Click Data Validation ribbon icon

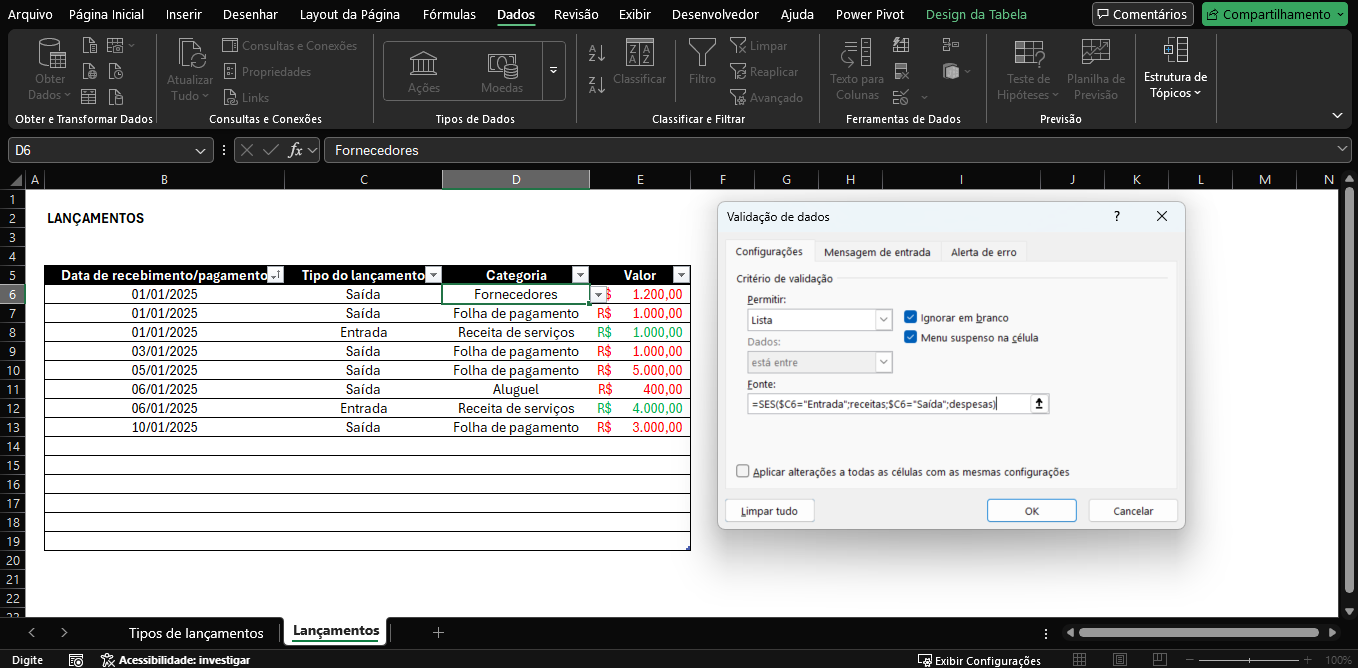(x=901, y=97)
